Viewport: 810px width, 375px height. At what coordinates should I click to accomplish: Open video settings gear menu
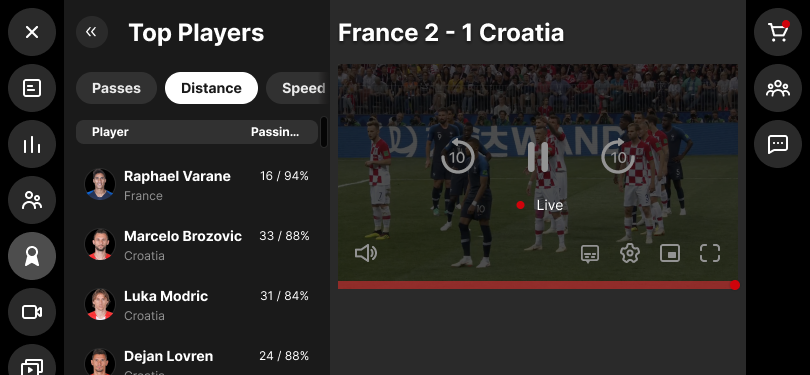point(630,253)
